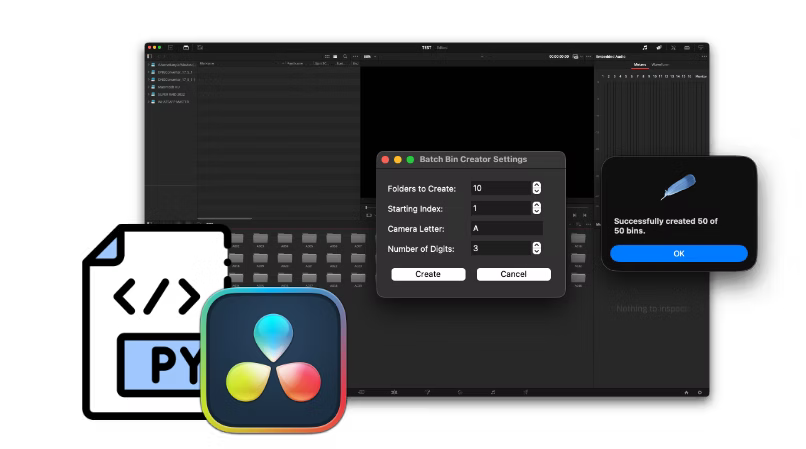Click the Create button in Batch Bin Creator
806x449 pixels.
pos(428,274)
